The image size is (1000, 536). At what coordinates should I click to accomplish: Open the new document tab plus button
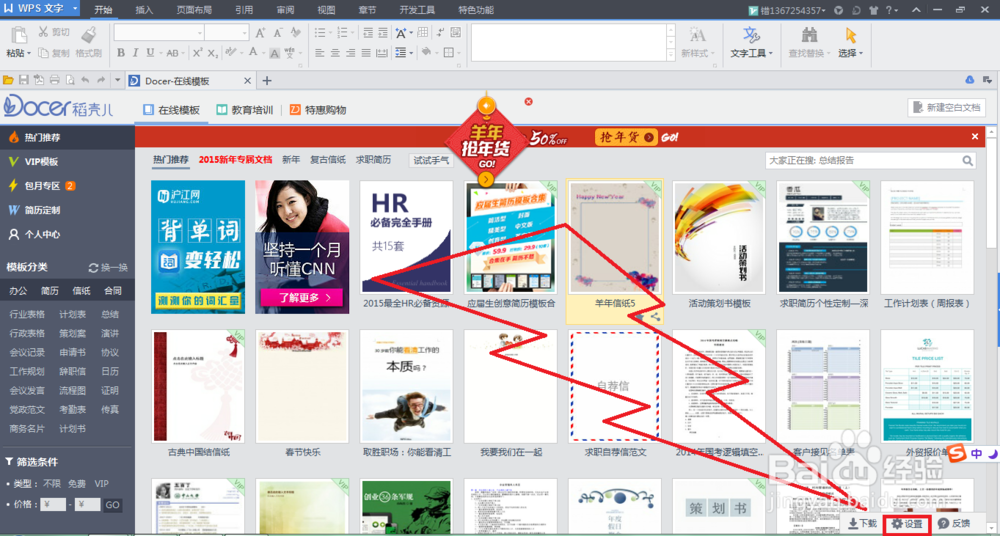(267, 80)
